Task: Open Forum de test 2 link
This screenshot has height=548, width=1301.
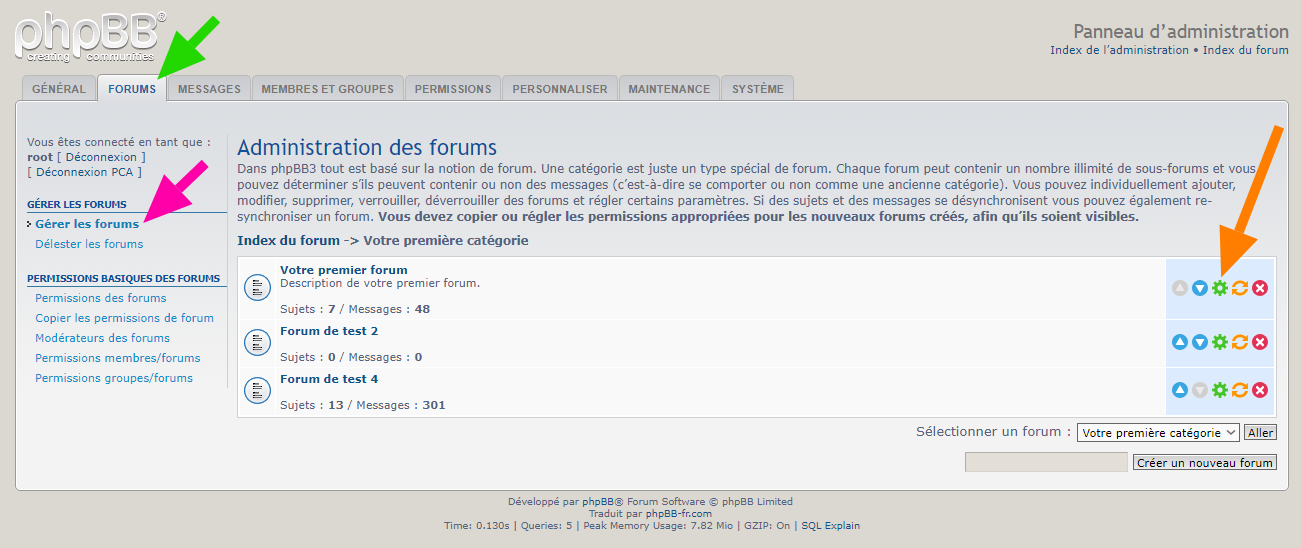Action: click(329, 331)
